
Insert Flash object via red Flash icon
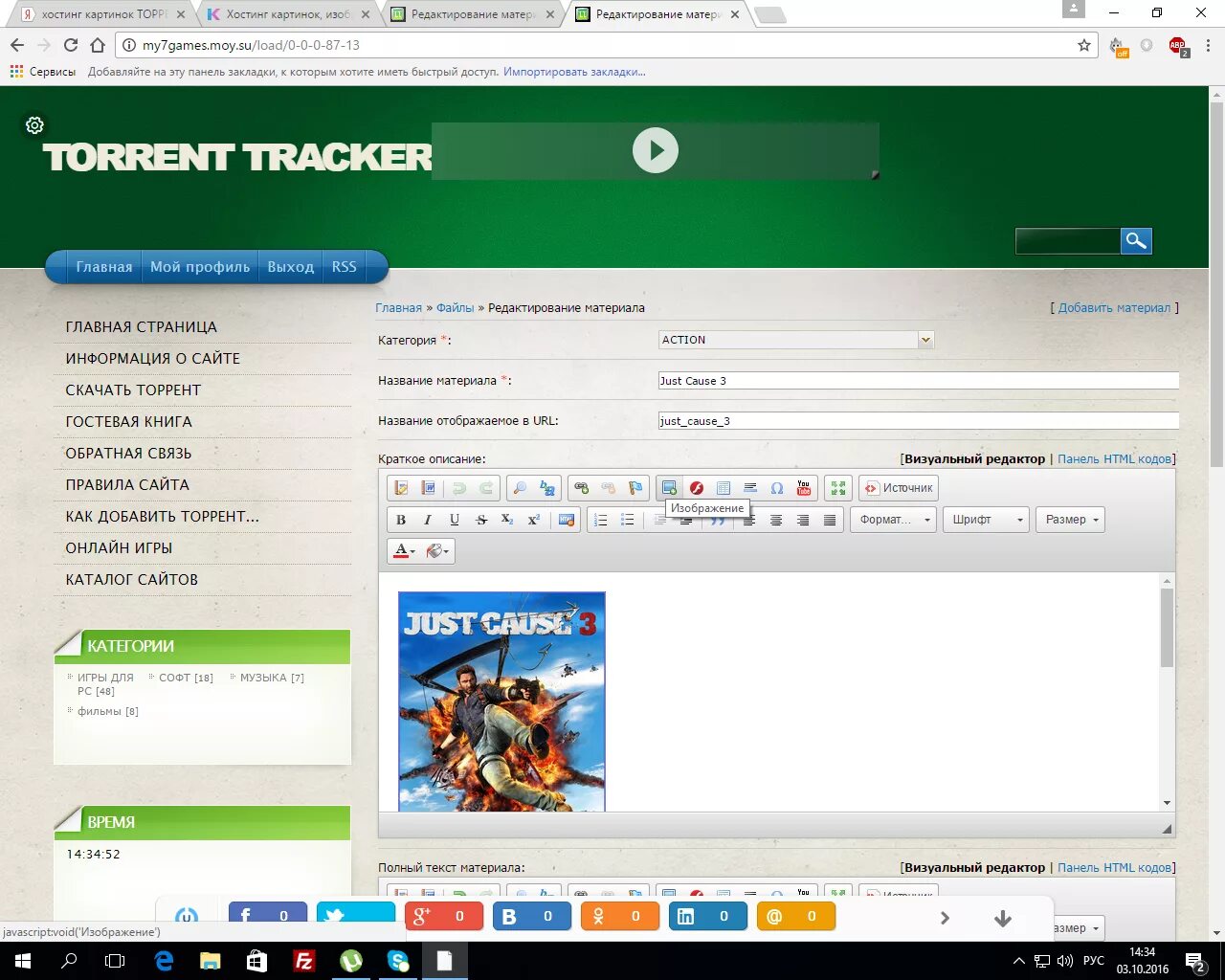697,488
